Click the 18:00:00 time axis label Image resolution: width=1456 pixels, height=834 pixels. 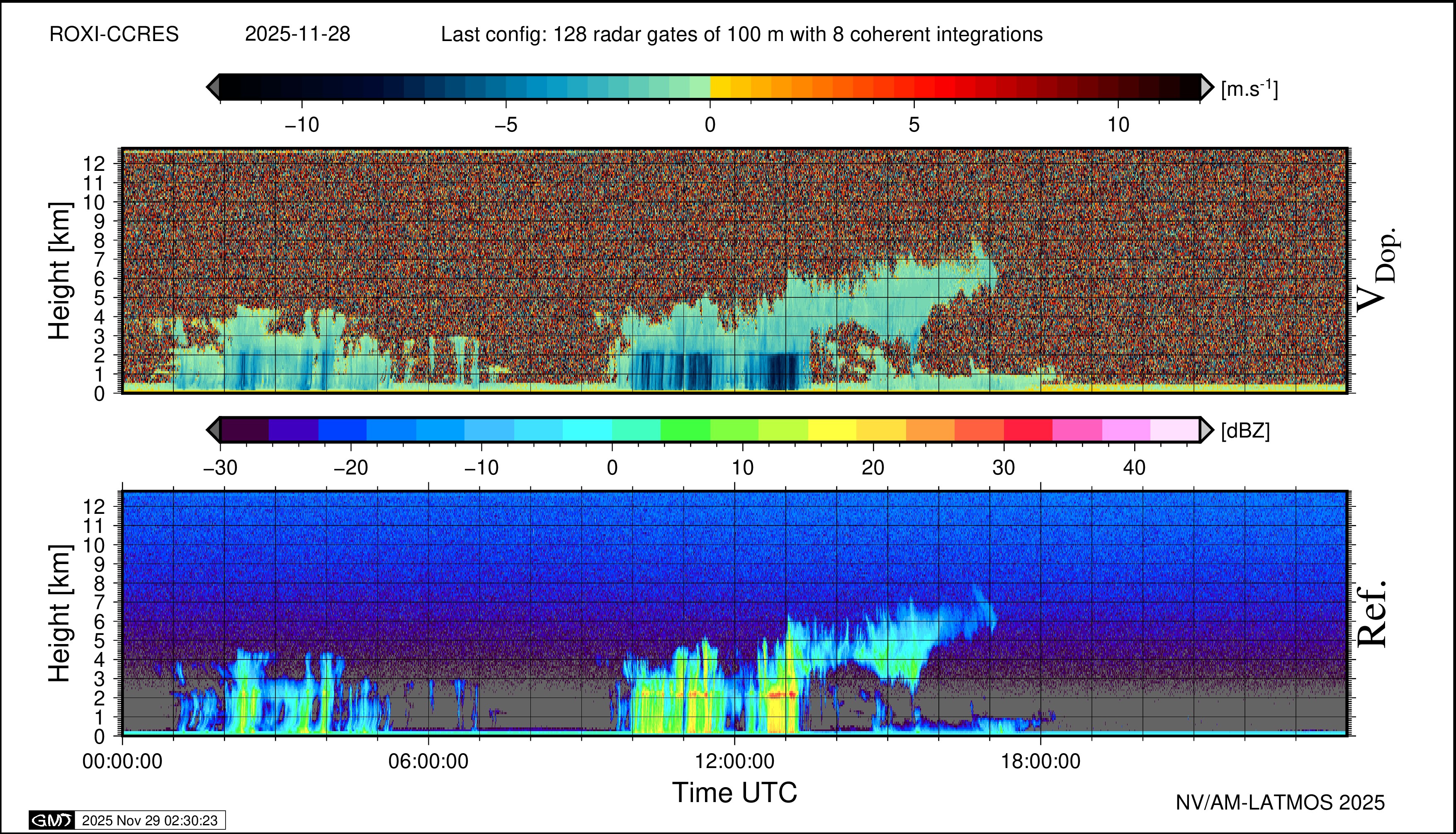coord(1041,762)
